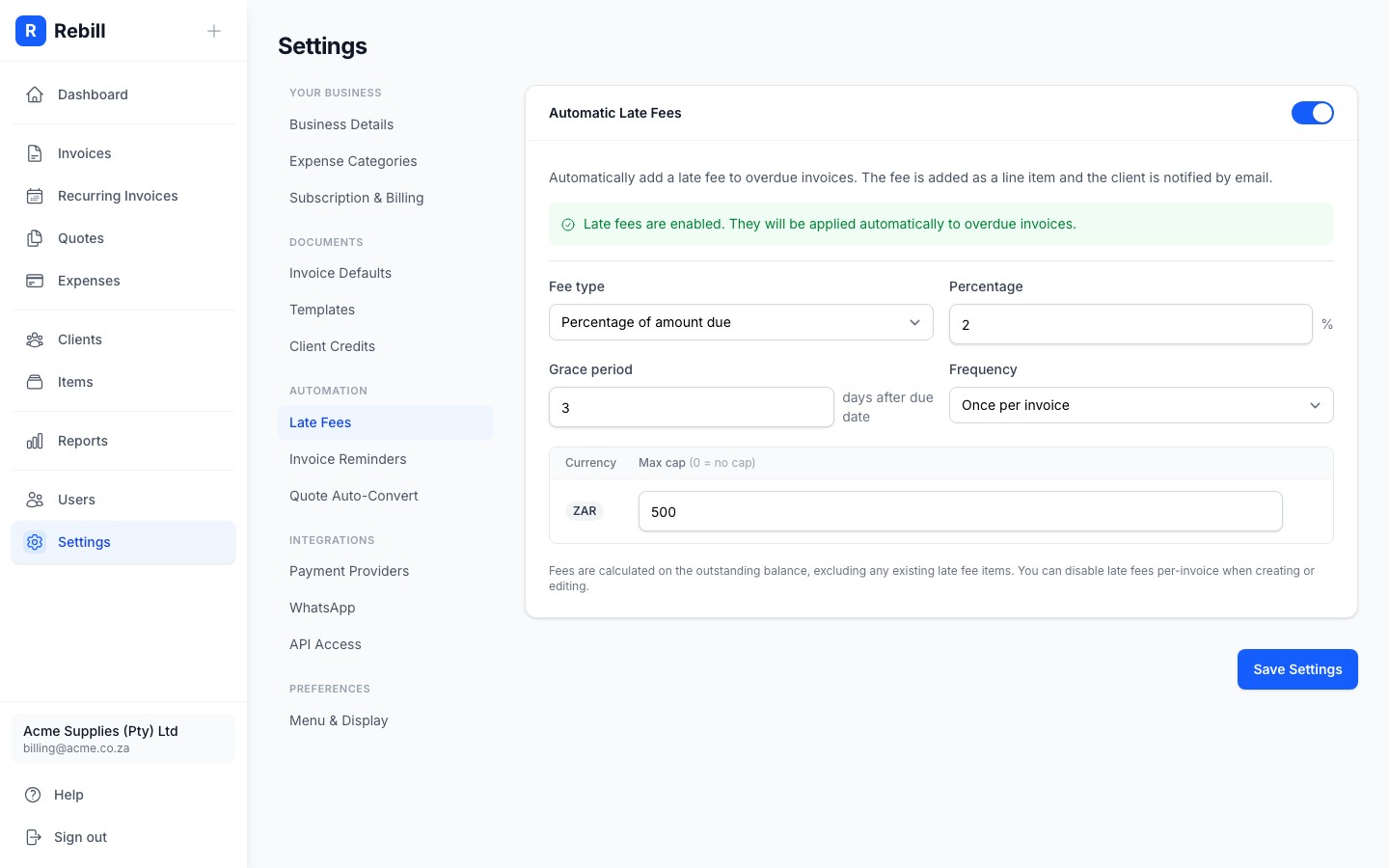Navigate to Payment Providers settings
Viewport: 1389px width, 868px height.
(x=349, y=571)
